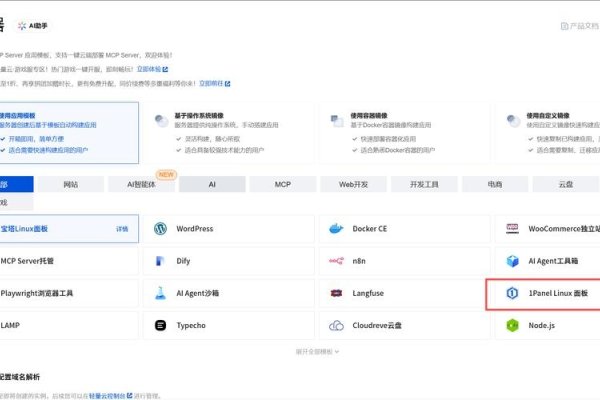Open the 产品文档 link text
Screen dimensions: 600x400
click(584, 26)
